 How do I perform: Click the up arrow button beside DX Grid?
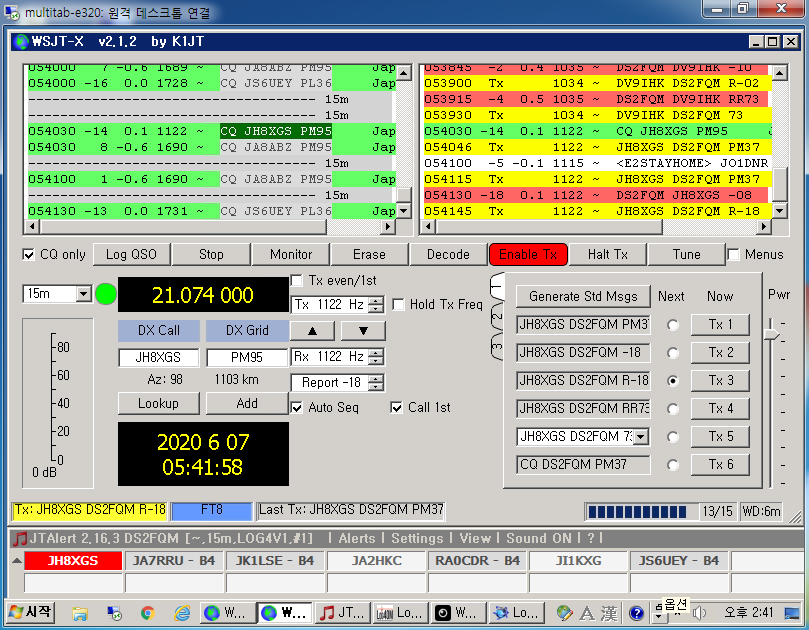click(x=312, y=331)
